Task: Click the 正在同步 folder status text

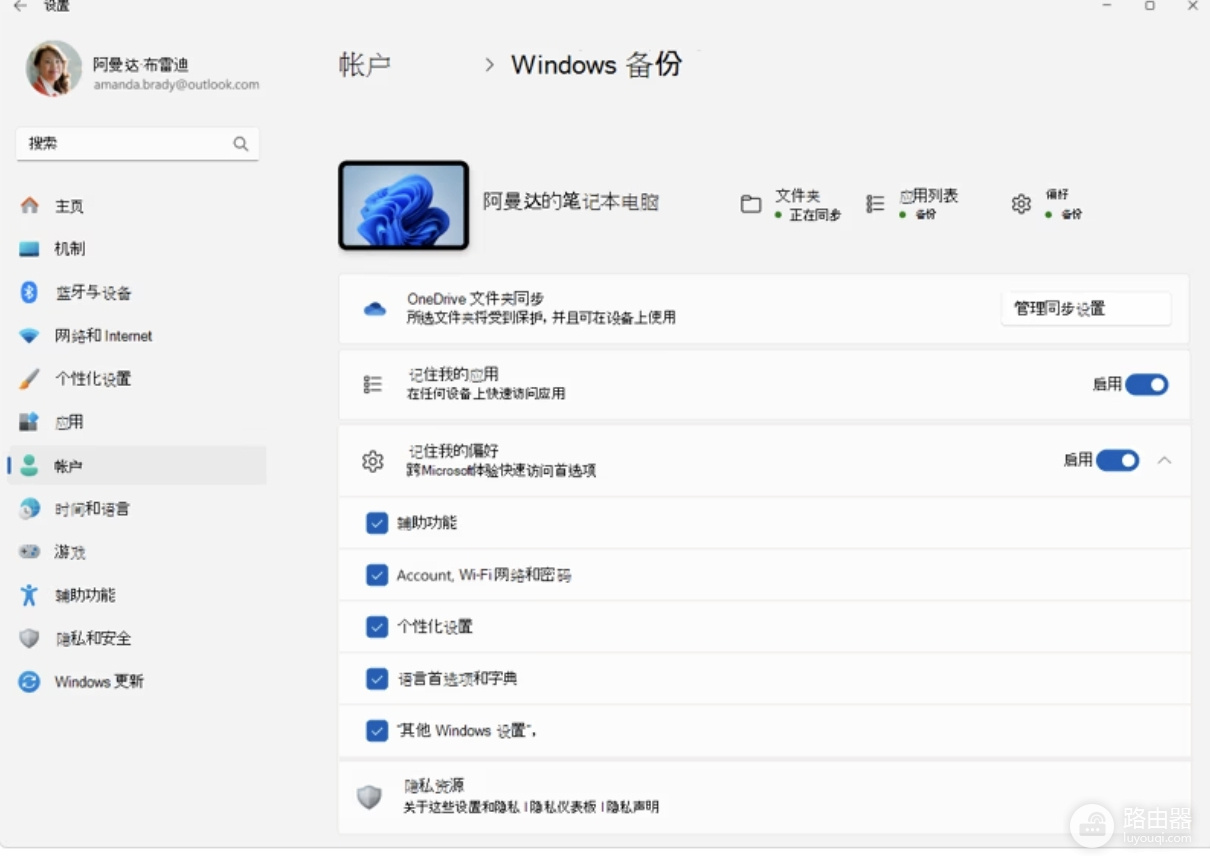Action: 815,215
